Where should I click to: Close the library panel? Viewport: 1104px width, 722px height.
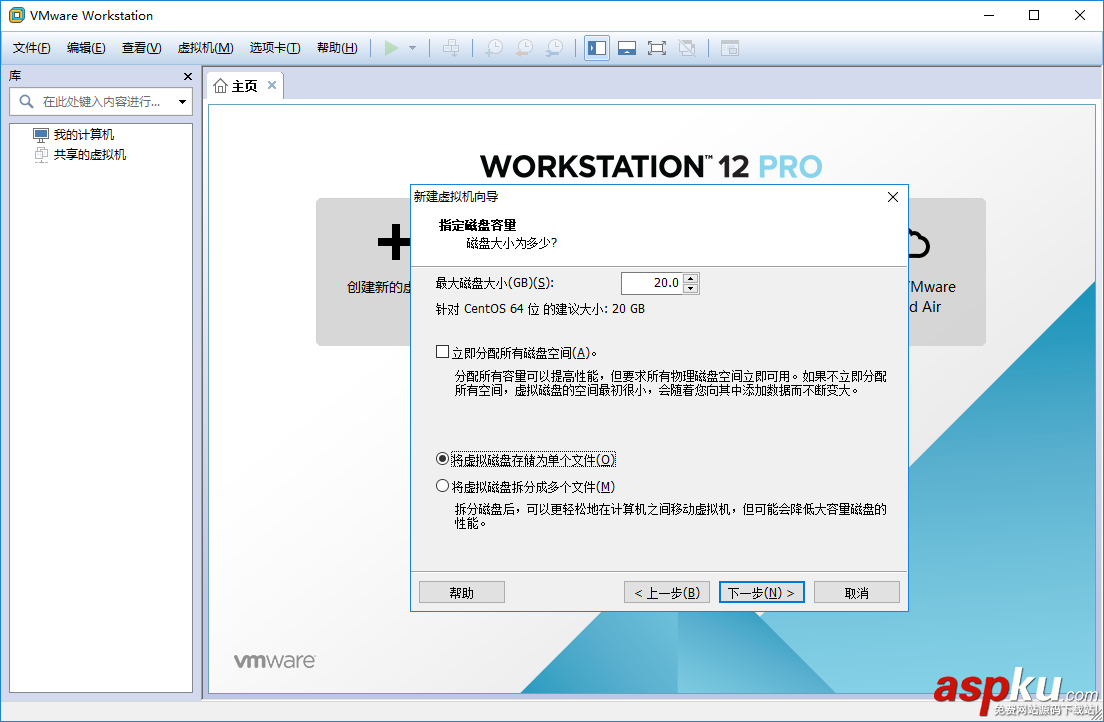click(x=187, y=76)
